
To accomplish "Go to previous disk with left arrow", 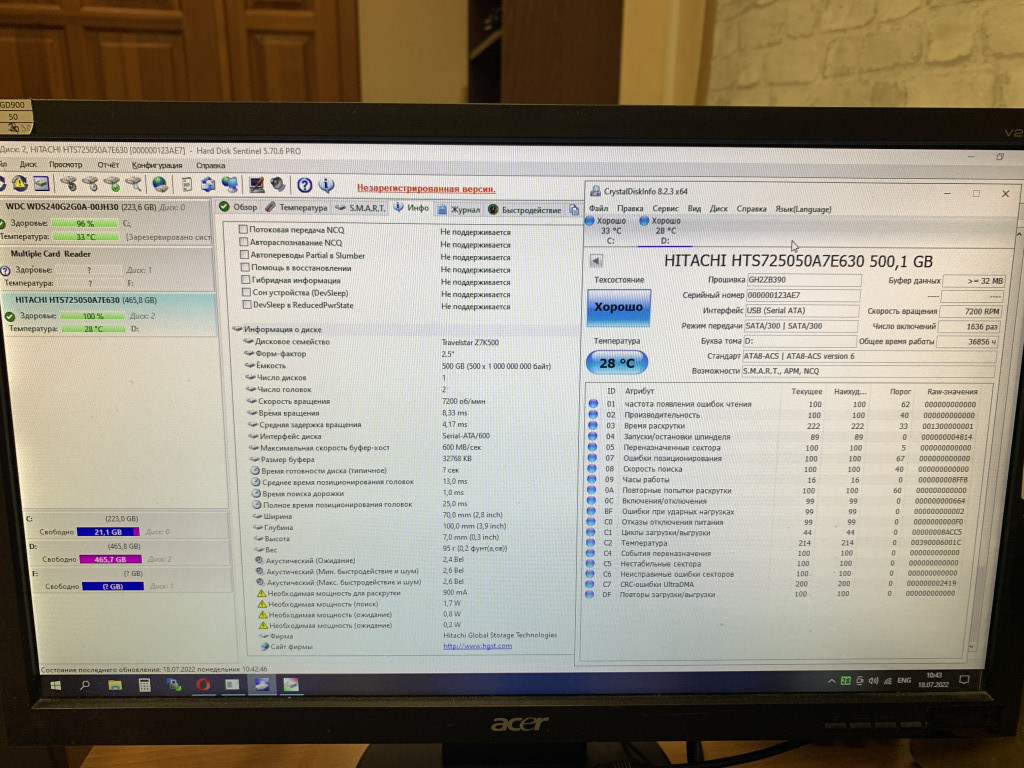I will [596, 261].
